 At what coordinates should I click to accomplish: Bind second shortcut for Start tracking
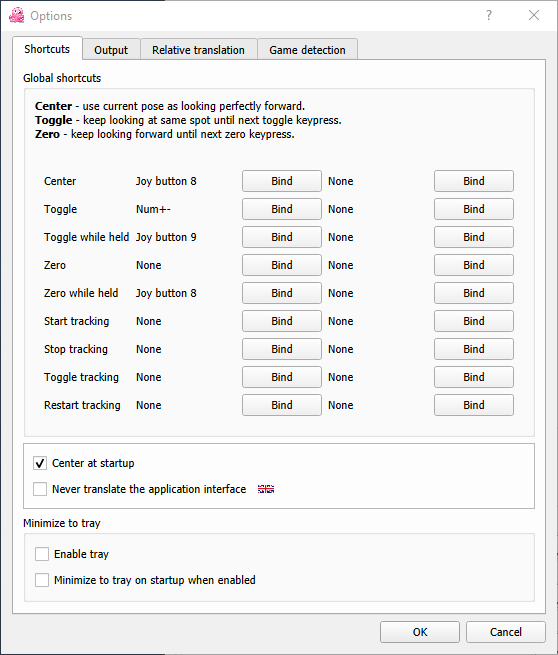point(474,321)
